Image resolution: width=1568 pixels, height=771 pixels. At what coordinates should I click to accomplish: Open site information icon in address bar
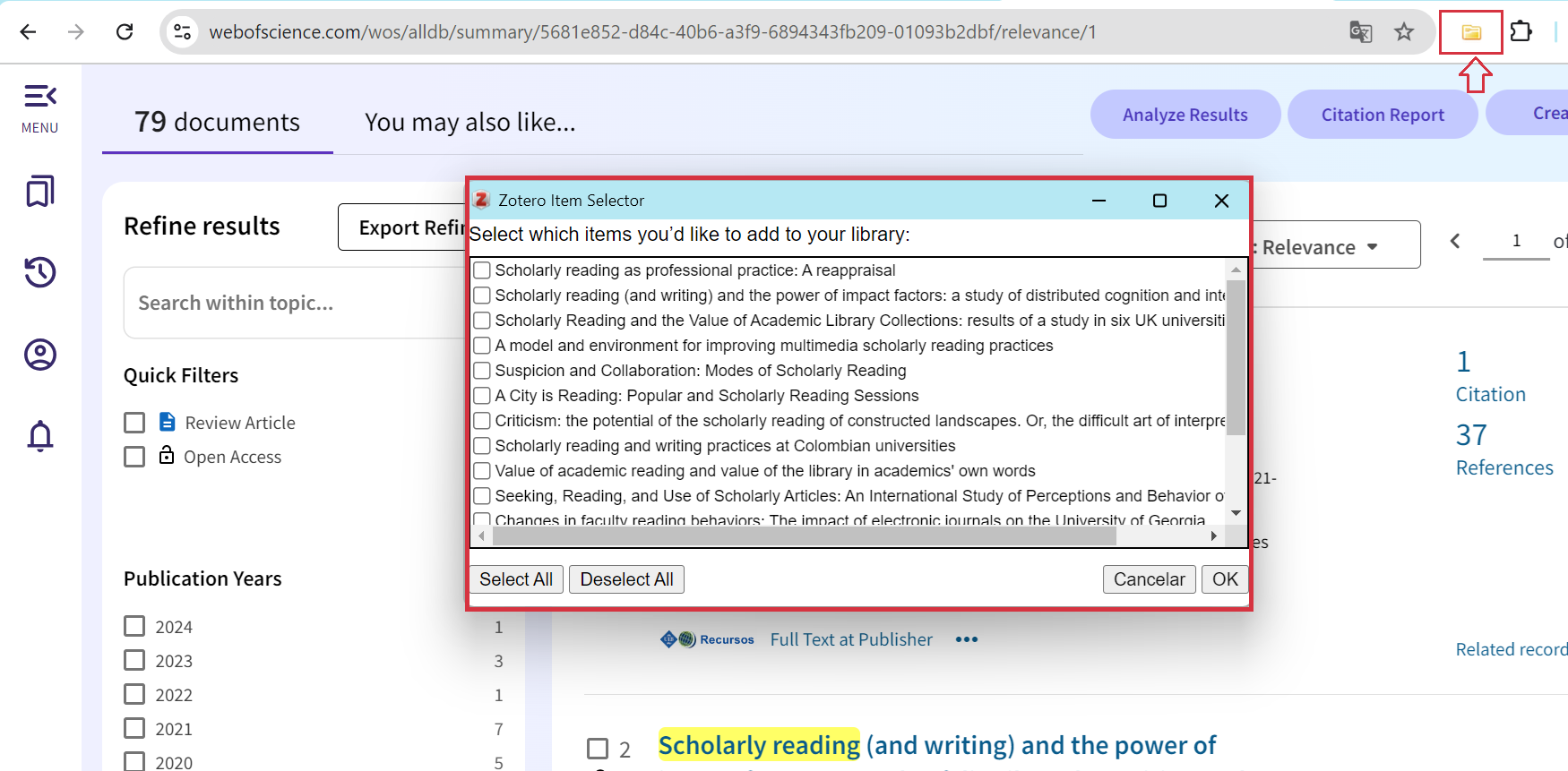183,32
